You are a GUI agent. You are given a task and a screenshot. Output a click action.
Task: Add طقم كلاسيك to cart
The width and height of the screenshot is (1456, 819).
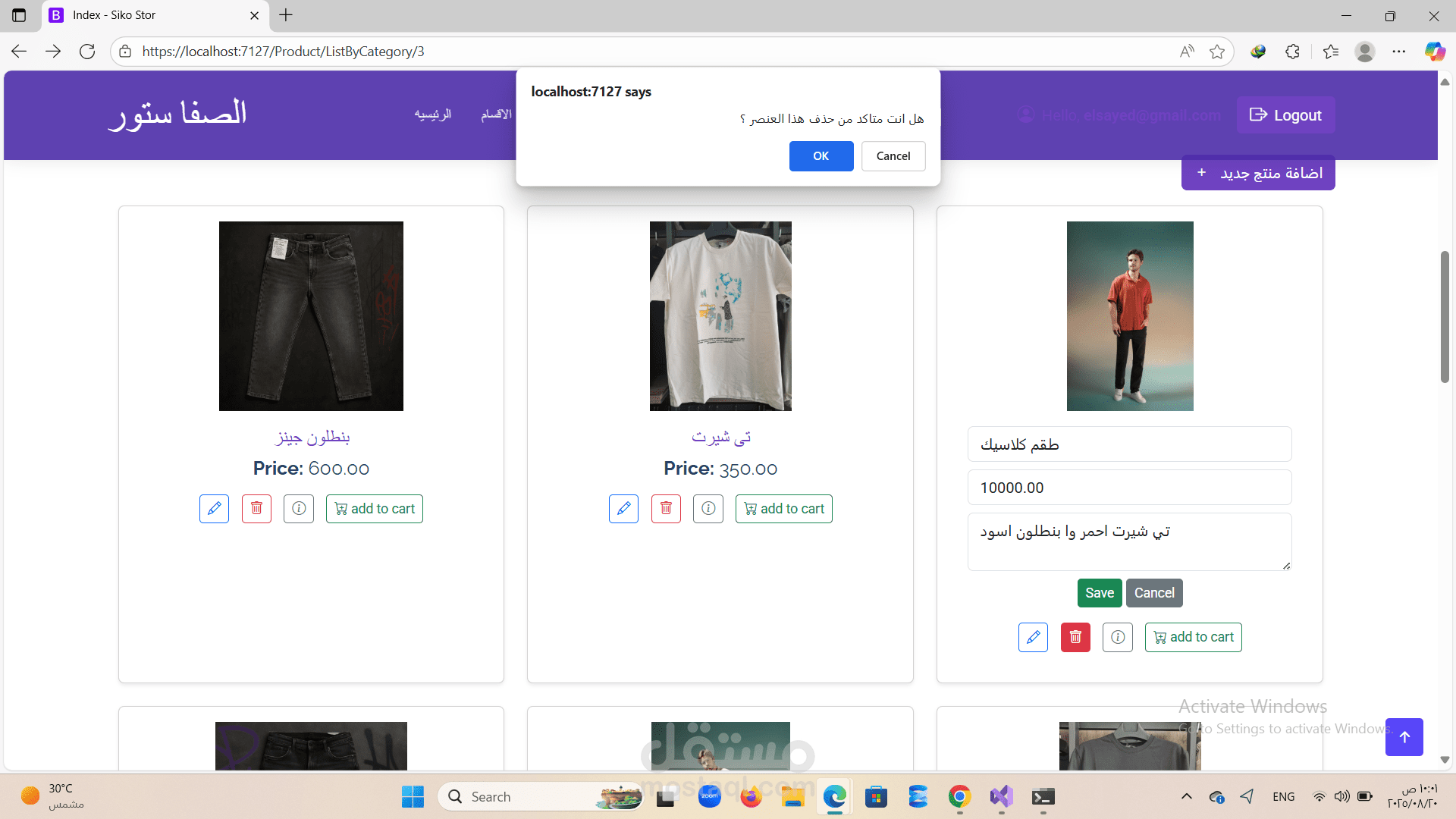(1194, 638)
